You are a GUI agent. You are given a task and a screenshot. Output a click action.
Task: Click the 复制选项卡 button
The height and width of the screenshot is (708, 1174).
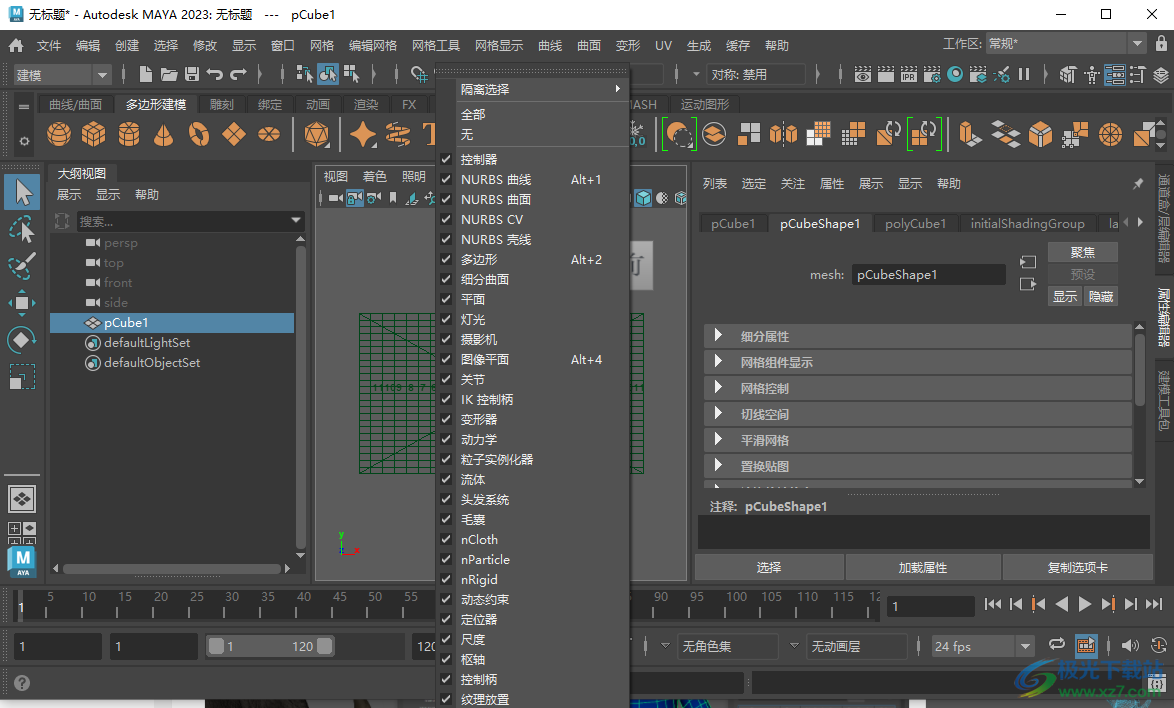pyautogui.click(x=1077, y=567)
